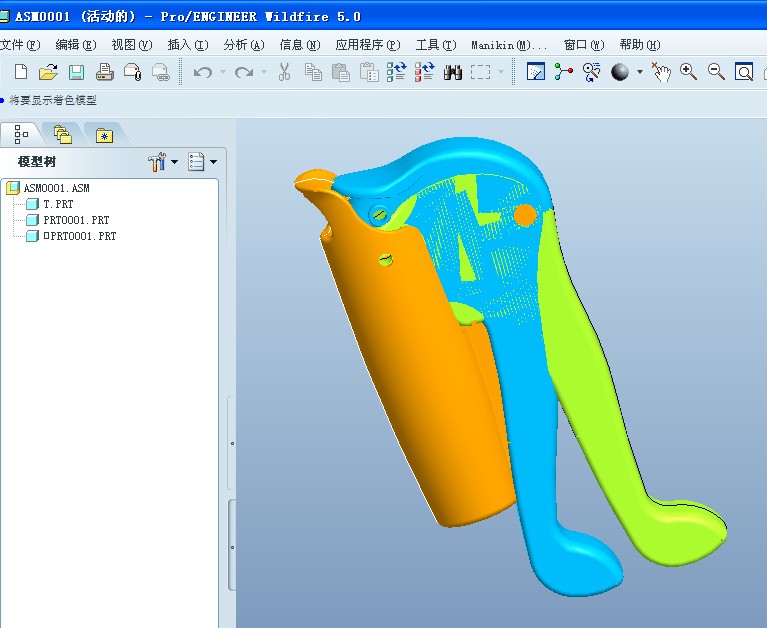The image size is (767, 628).
Task: Click the New file icon
Action: tap(20, 72)
